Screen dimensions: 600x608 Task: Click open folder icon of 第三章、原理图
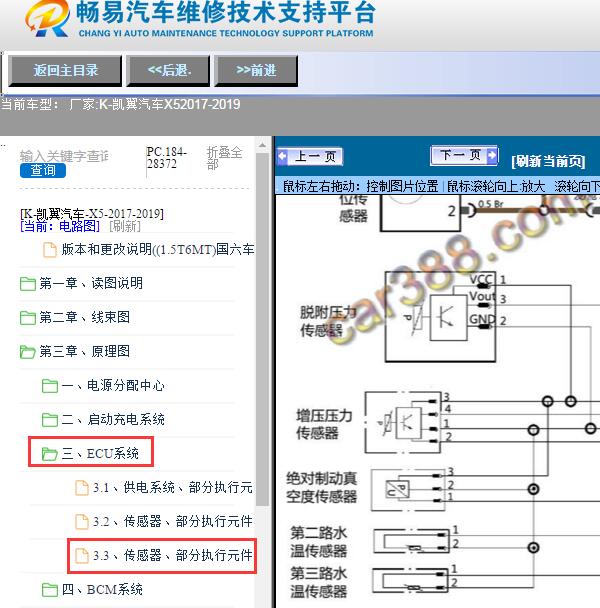point(28,352)
